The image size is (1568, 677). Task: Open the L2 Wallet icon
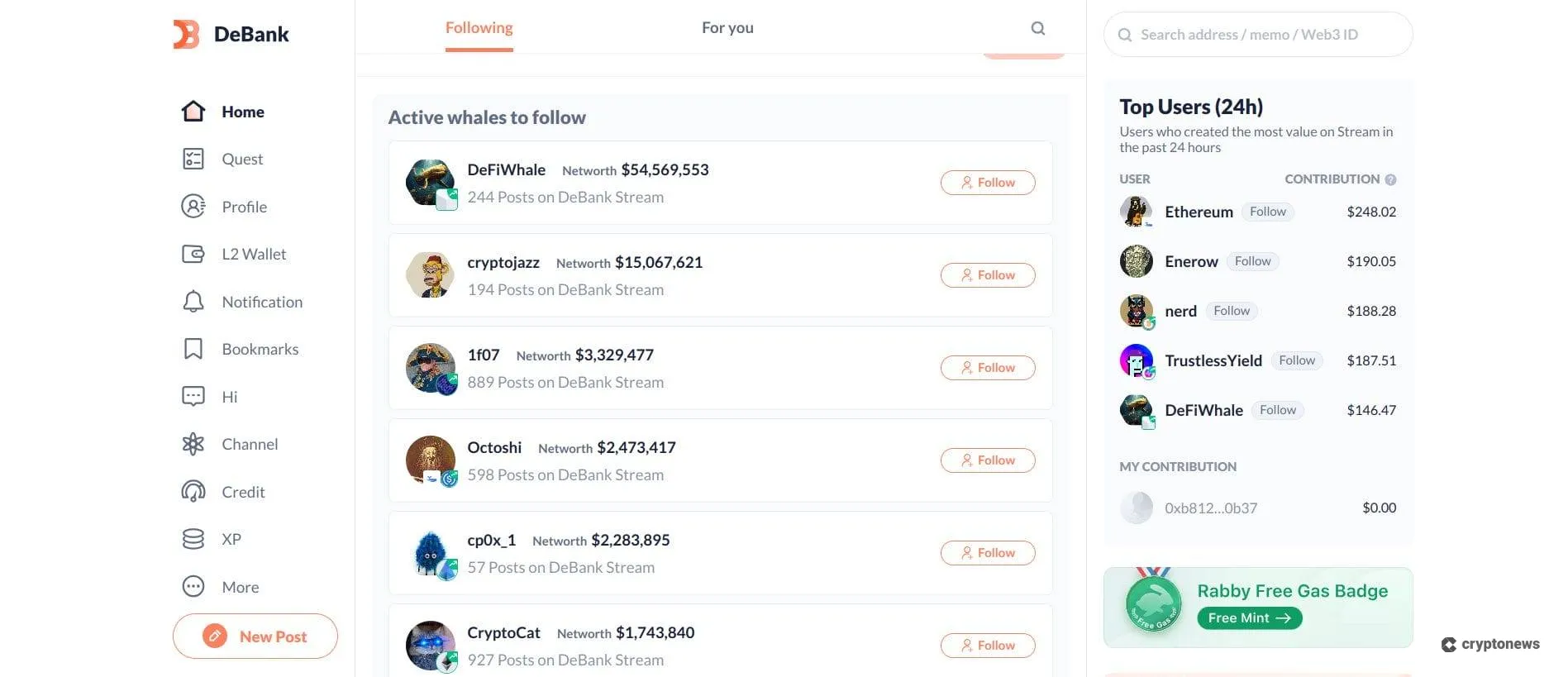click(193, 254)
